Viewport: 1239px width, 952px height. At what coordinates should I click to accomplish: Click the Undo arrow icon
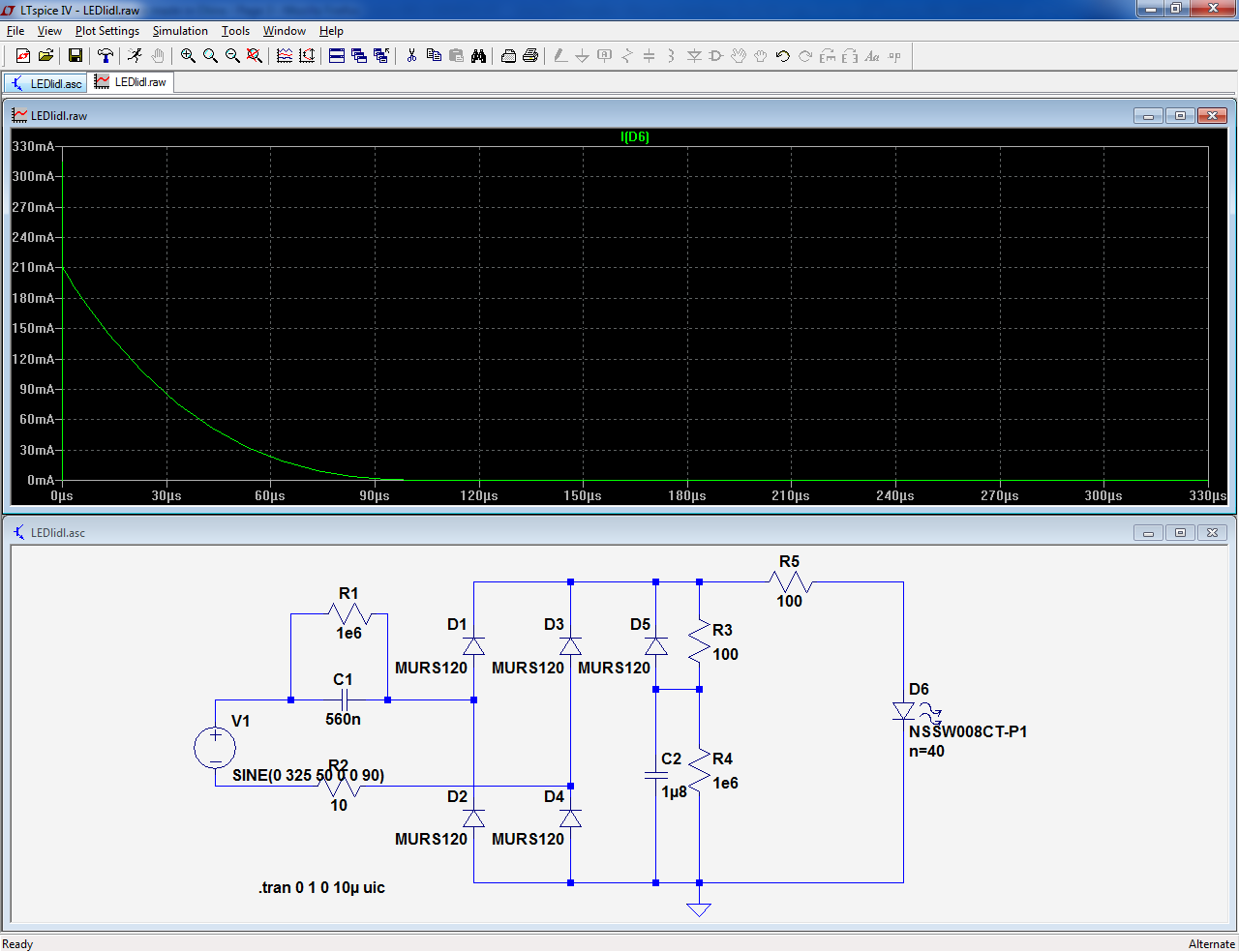(783, 56)
